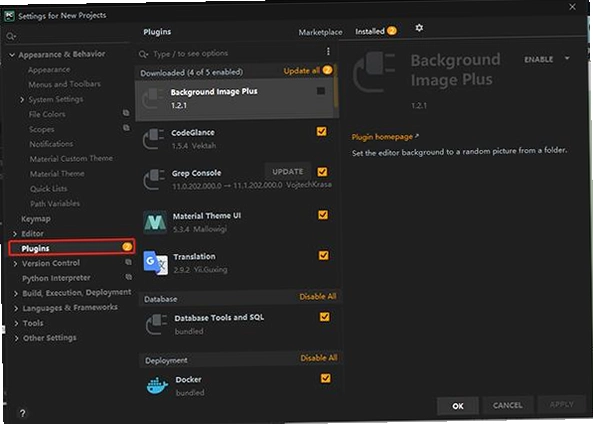
Task: Open Python Interpreter settings
Action: pyautogui.click(x=56, y=278)
